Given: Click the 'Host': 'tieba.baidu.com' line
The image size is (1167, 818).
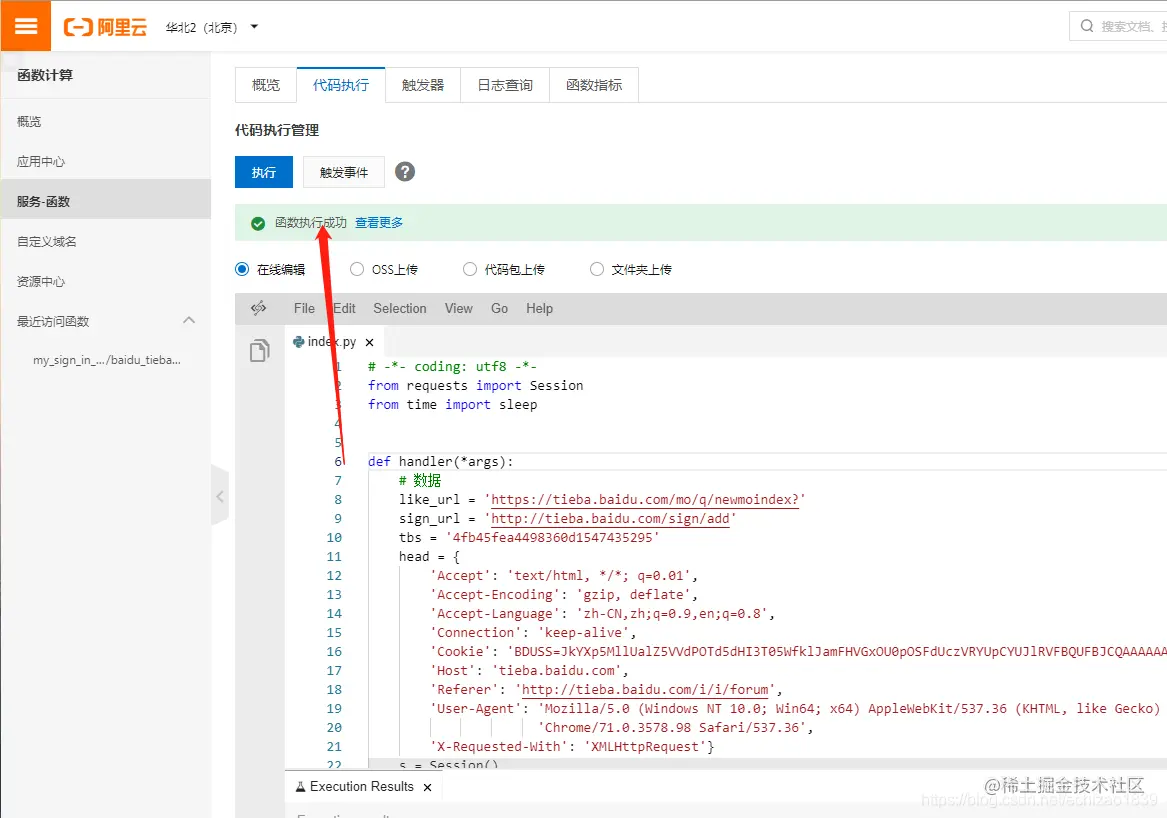Looking at the screenshot, I should pyautogui.click(x=529, y=671).
